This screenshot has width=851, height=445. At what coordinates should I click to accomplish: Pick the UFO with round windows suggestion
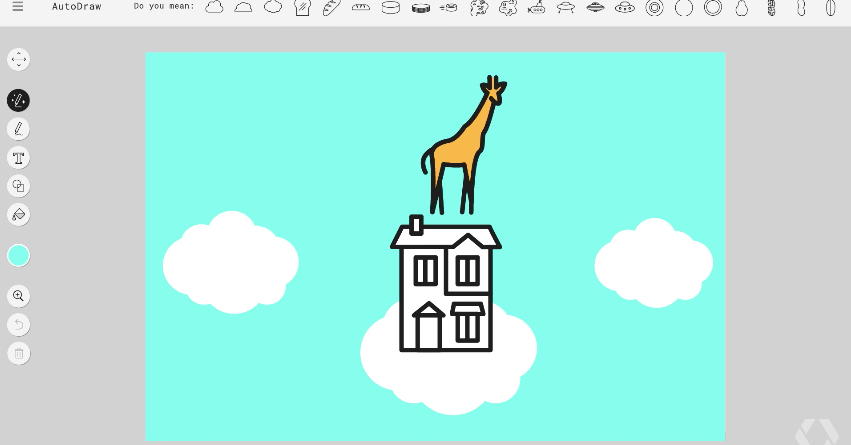coord(625,8)
